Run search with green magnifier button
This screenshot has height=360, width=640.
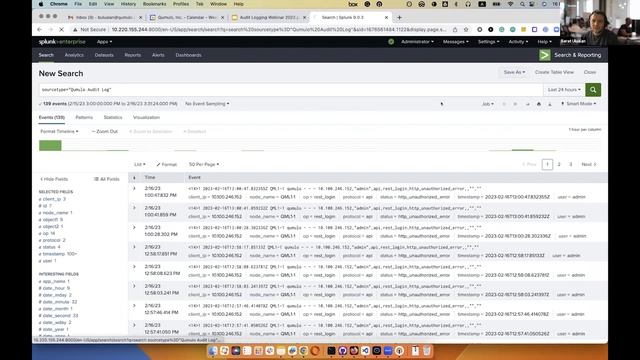click(593, 90)
